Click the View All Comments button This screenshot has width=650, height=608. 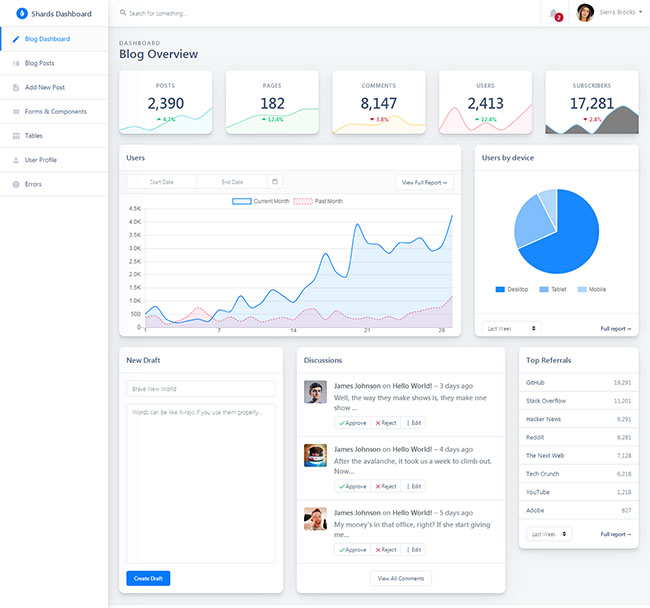(x=401, y=578)
